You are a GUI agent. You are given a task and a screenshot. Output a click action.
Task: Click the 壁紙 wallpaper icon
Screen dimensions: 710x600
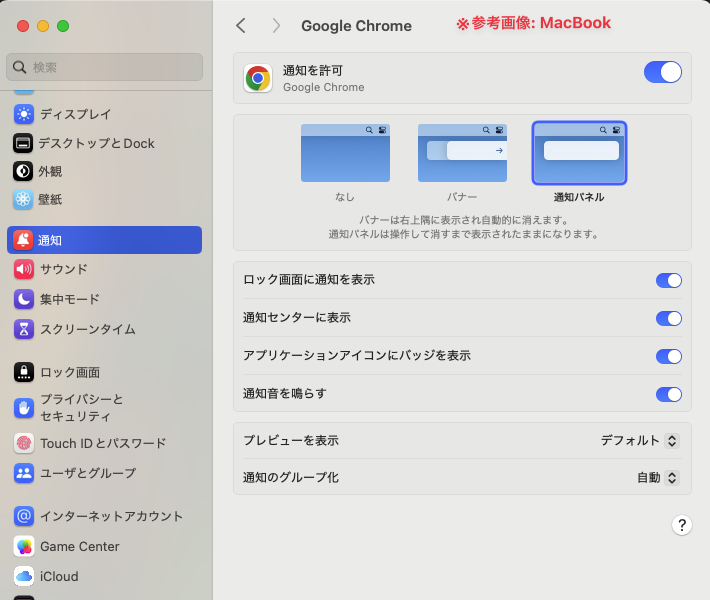coord(24,199)
